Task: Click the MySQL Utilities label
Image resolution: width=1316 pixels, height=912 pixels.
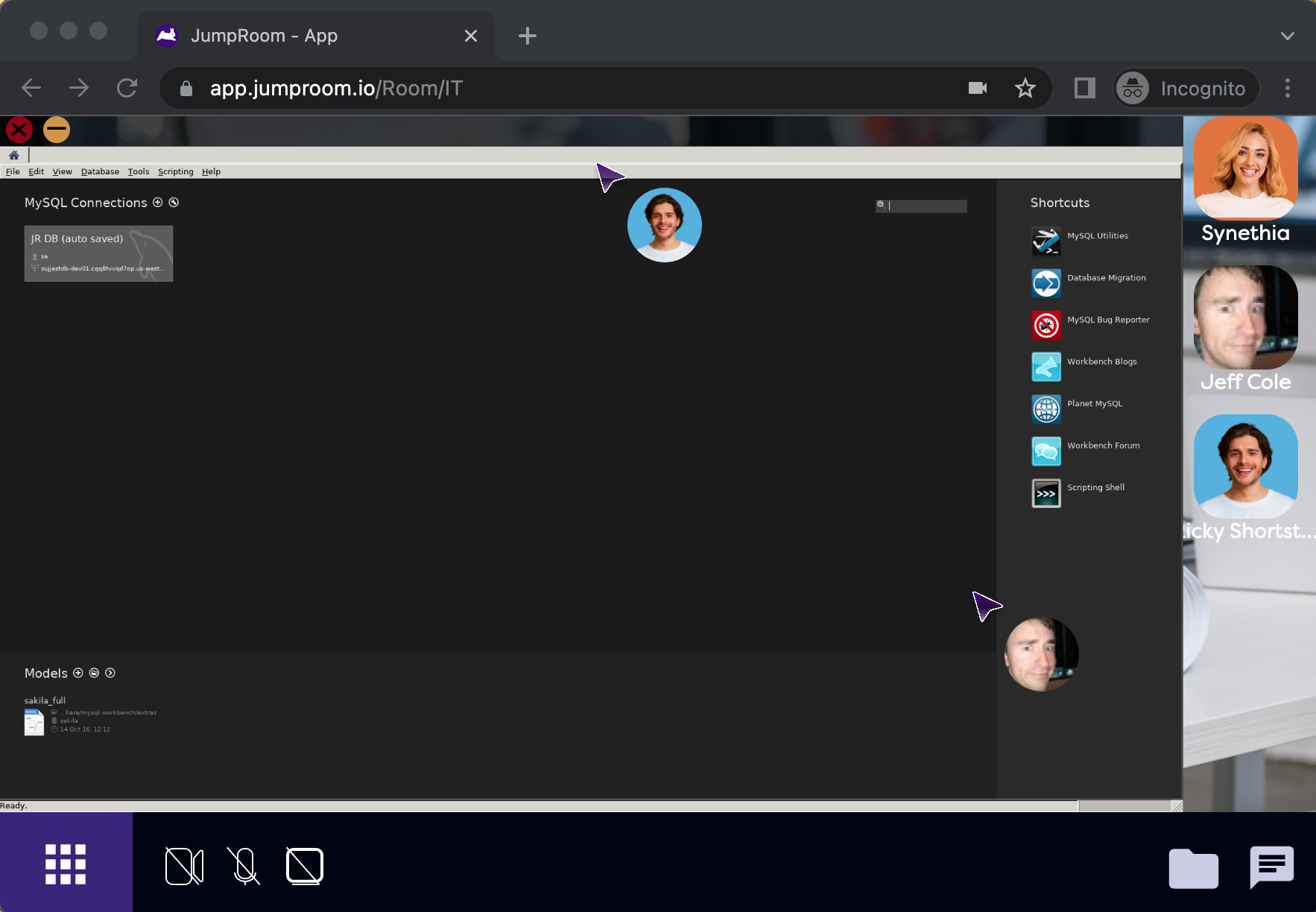Action: [1098, 235]
